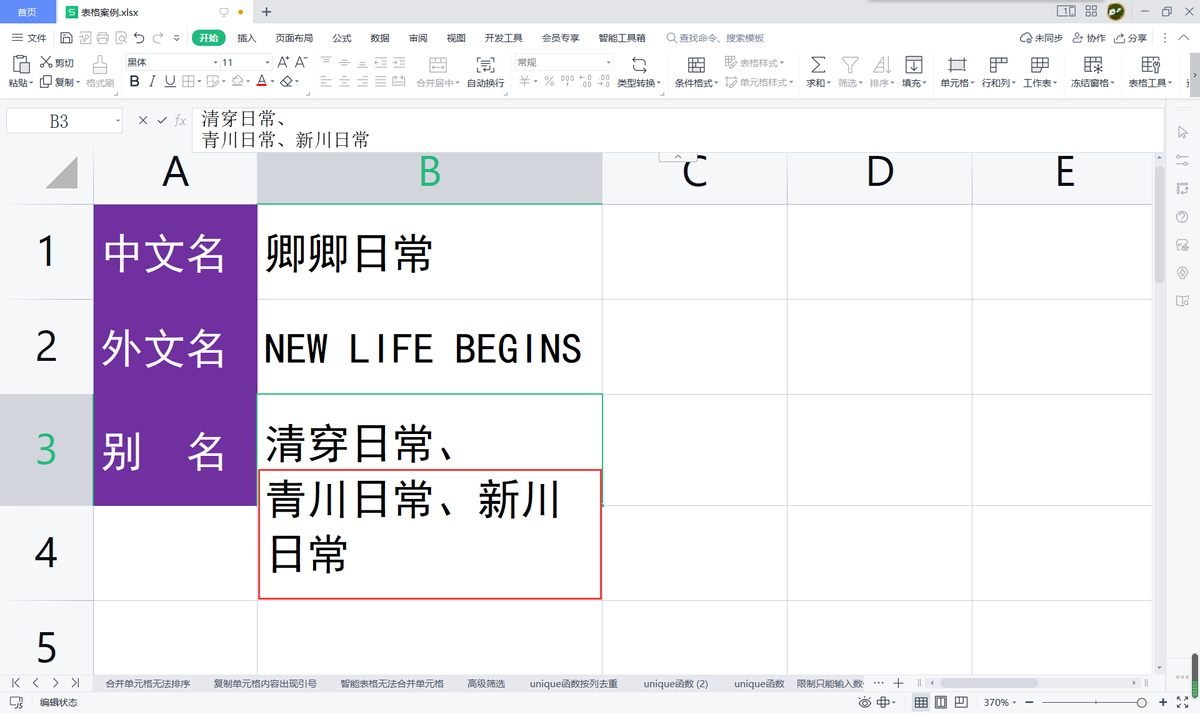Switch to the 页面布局 ribbon tab
Viewport: 1200px width, 713px height.
tap(294, 38)
